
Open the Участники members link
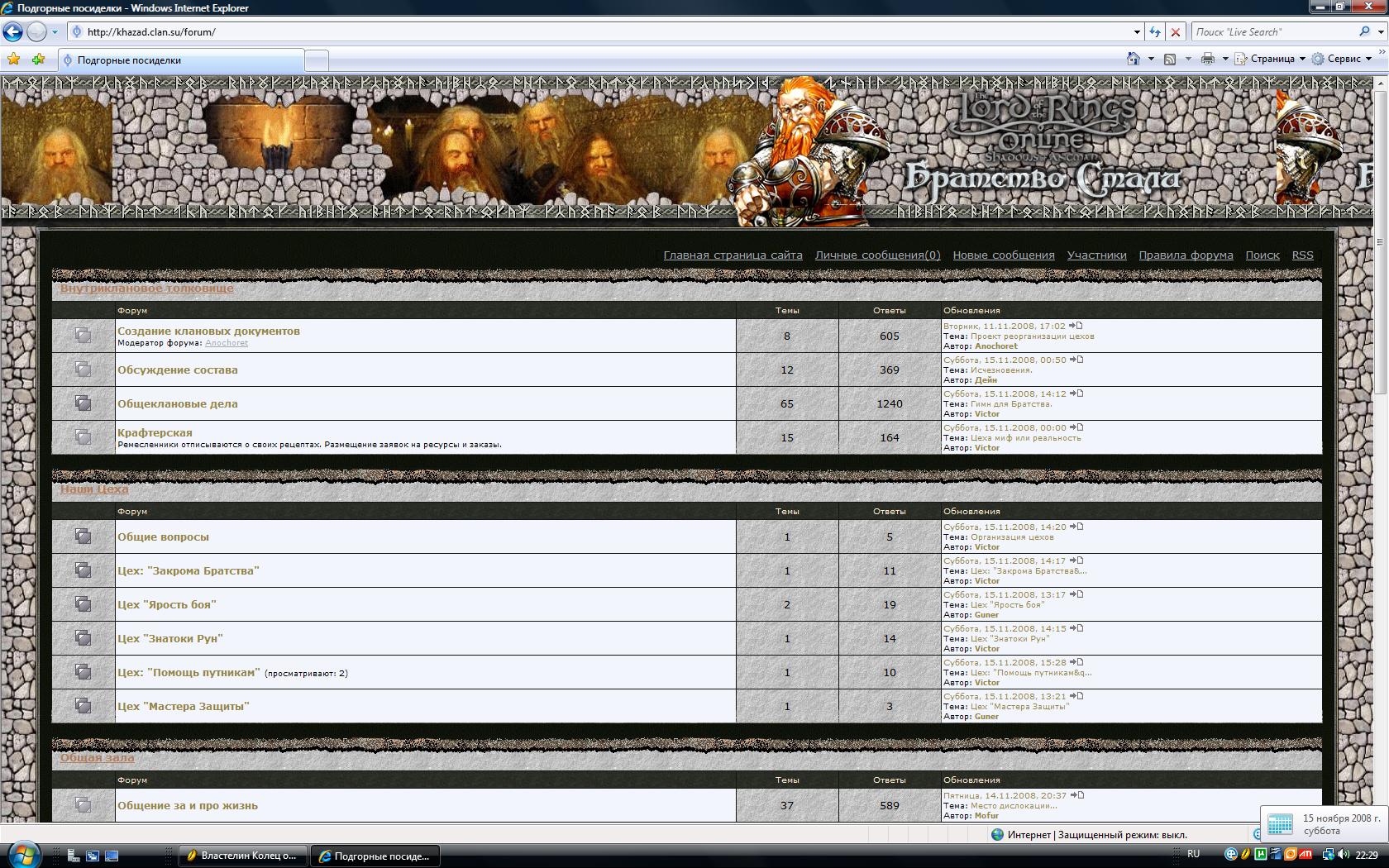[x=1096, y=255]
